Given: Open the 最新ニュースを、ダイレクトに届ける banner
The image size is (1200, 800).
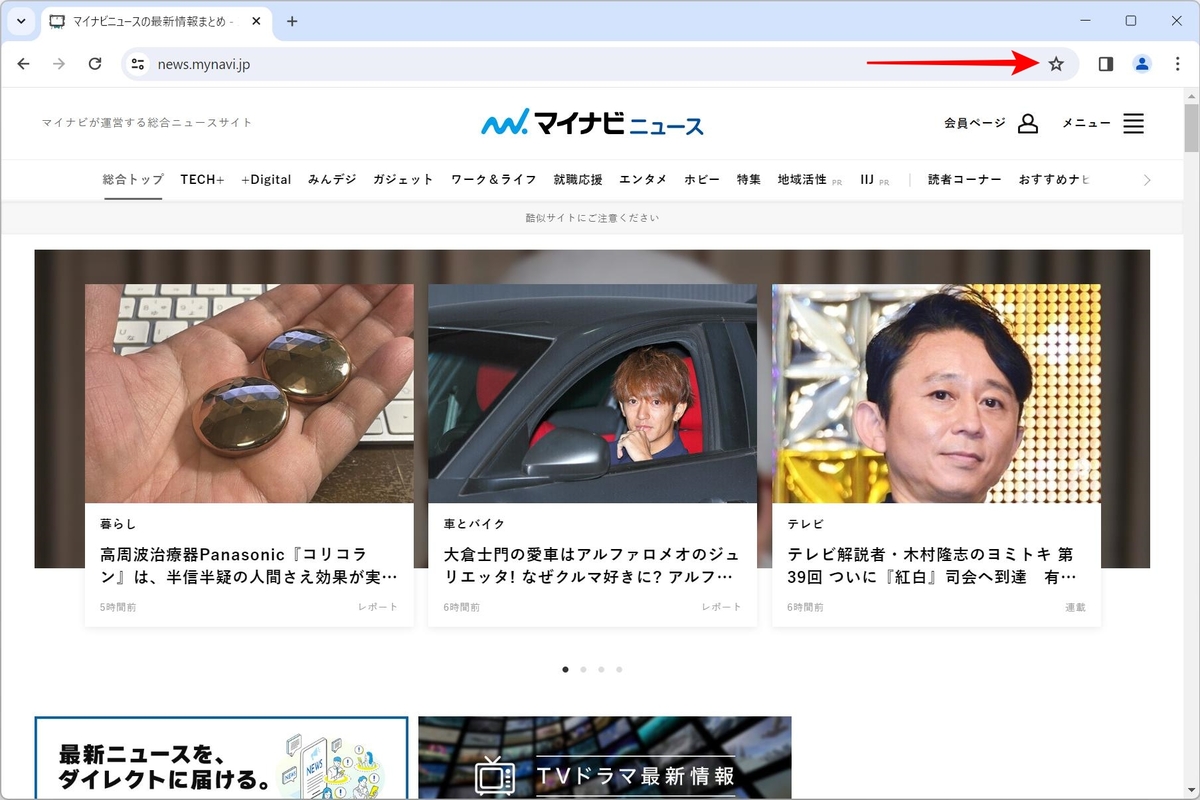Looking at the screenshot, I should point(221,757).
